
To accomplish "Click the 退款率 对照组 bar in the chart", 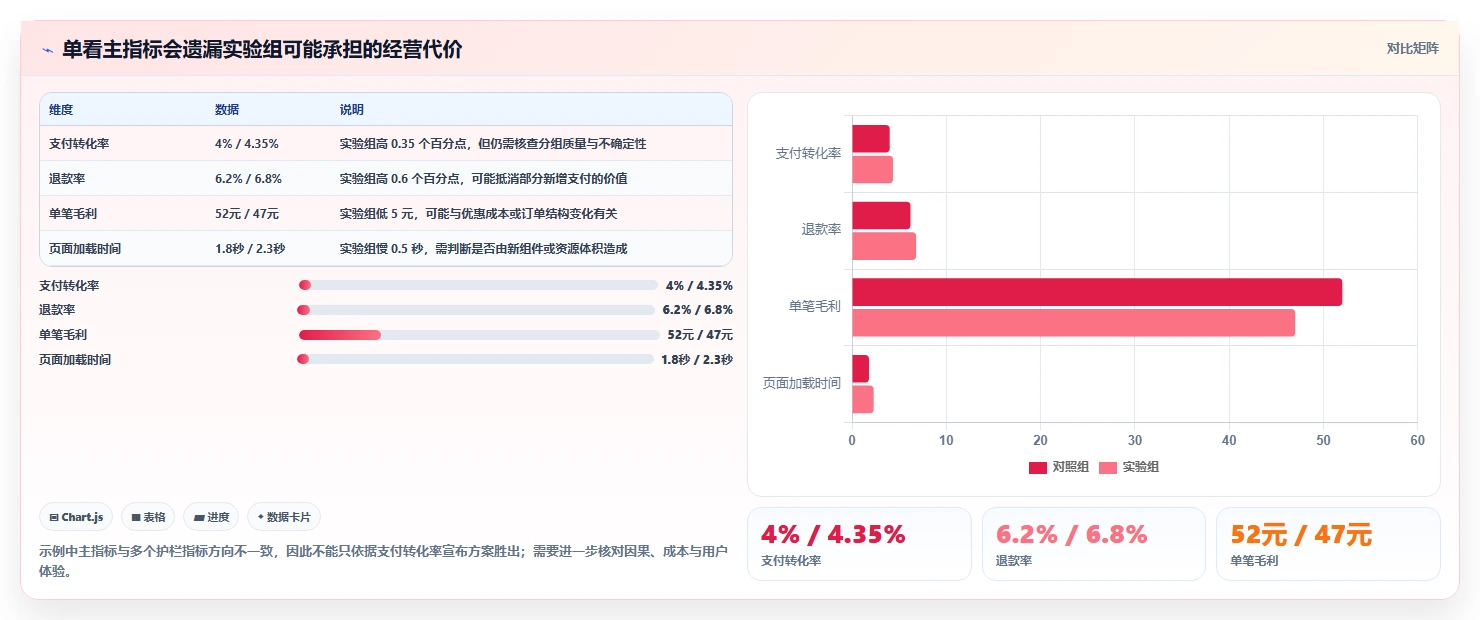I will (881, 216).
